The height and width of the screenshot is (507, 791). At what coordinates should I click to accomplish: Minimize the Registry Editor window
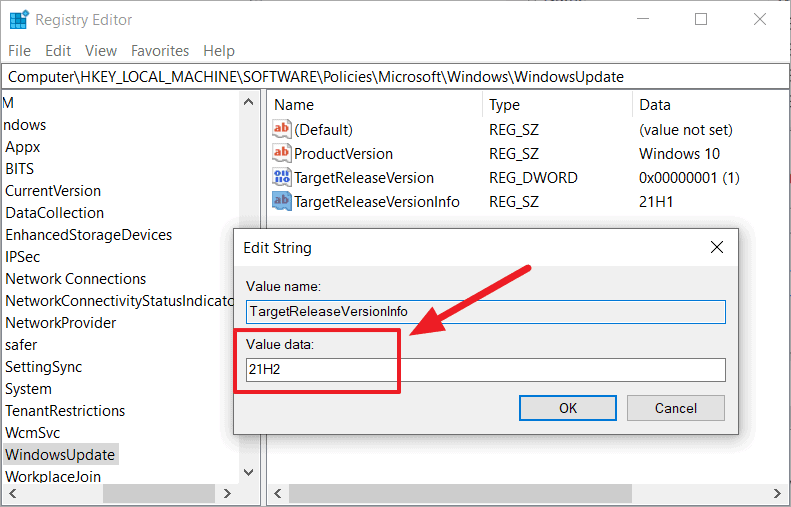coord(643,19)
